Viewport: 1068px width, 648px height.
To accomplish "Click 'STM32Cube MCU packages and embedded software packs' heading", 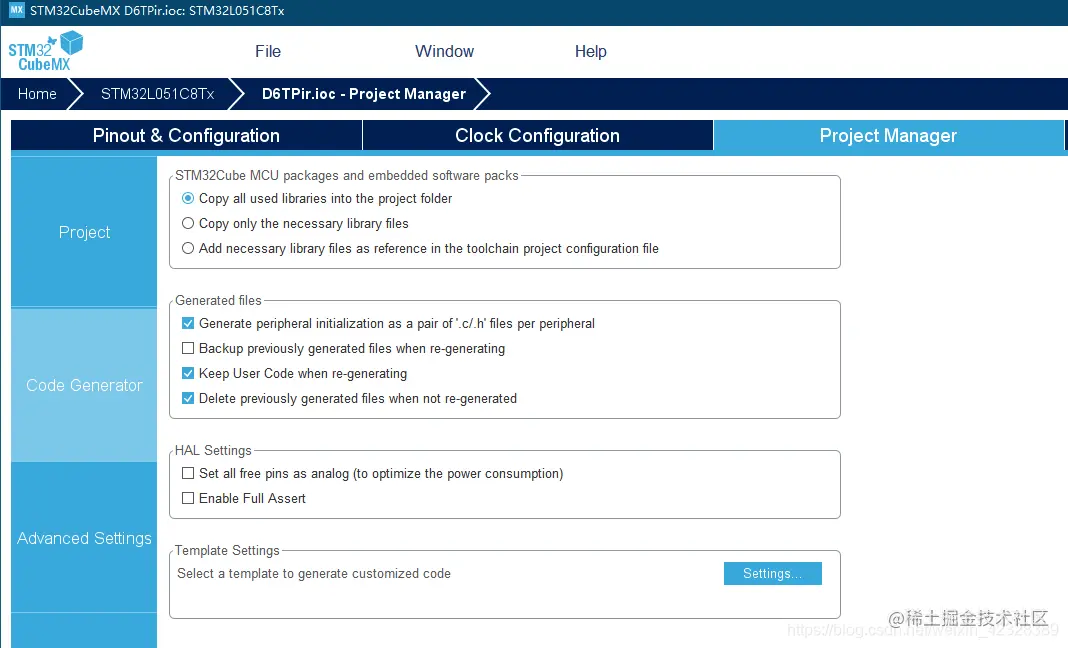I will (347, 175).
